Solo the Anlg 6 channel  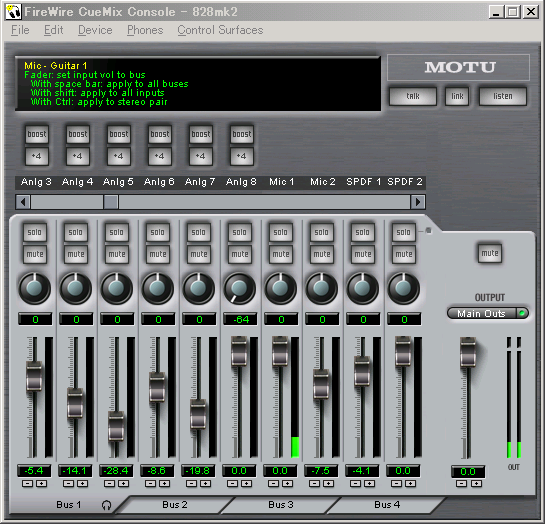click(x=158, y=232)
